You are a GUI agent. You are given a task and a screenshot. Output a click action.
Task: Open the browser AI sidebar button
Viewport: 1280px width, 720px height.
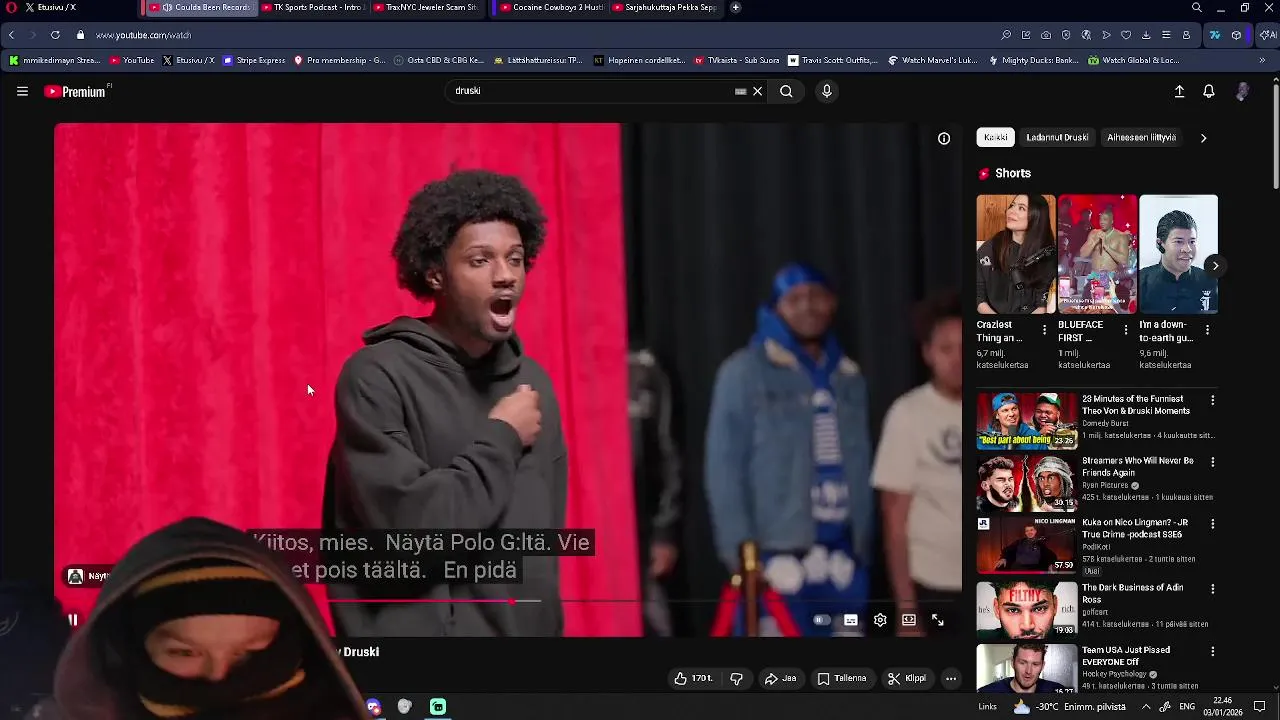(x=1267, y=35)
